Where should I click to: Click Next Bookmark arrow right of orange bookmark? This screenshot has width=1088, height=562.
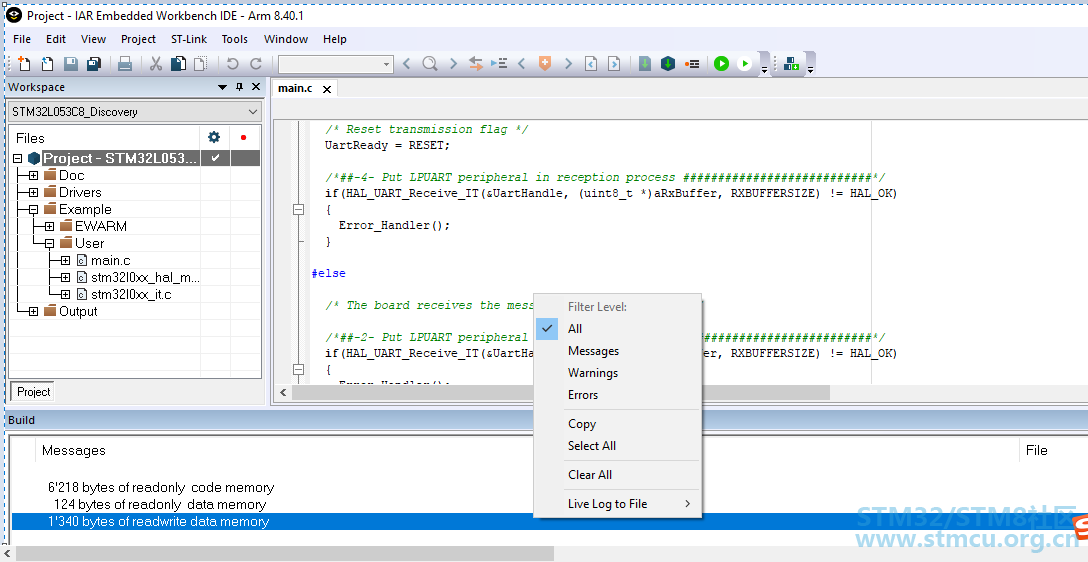pos(568,64)
